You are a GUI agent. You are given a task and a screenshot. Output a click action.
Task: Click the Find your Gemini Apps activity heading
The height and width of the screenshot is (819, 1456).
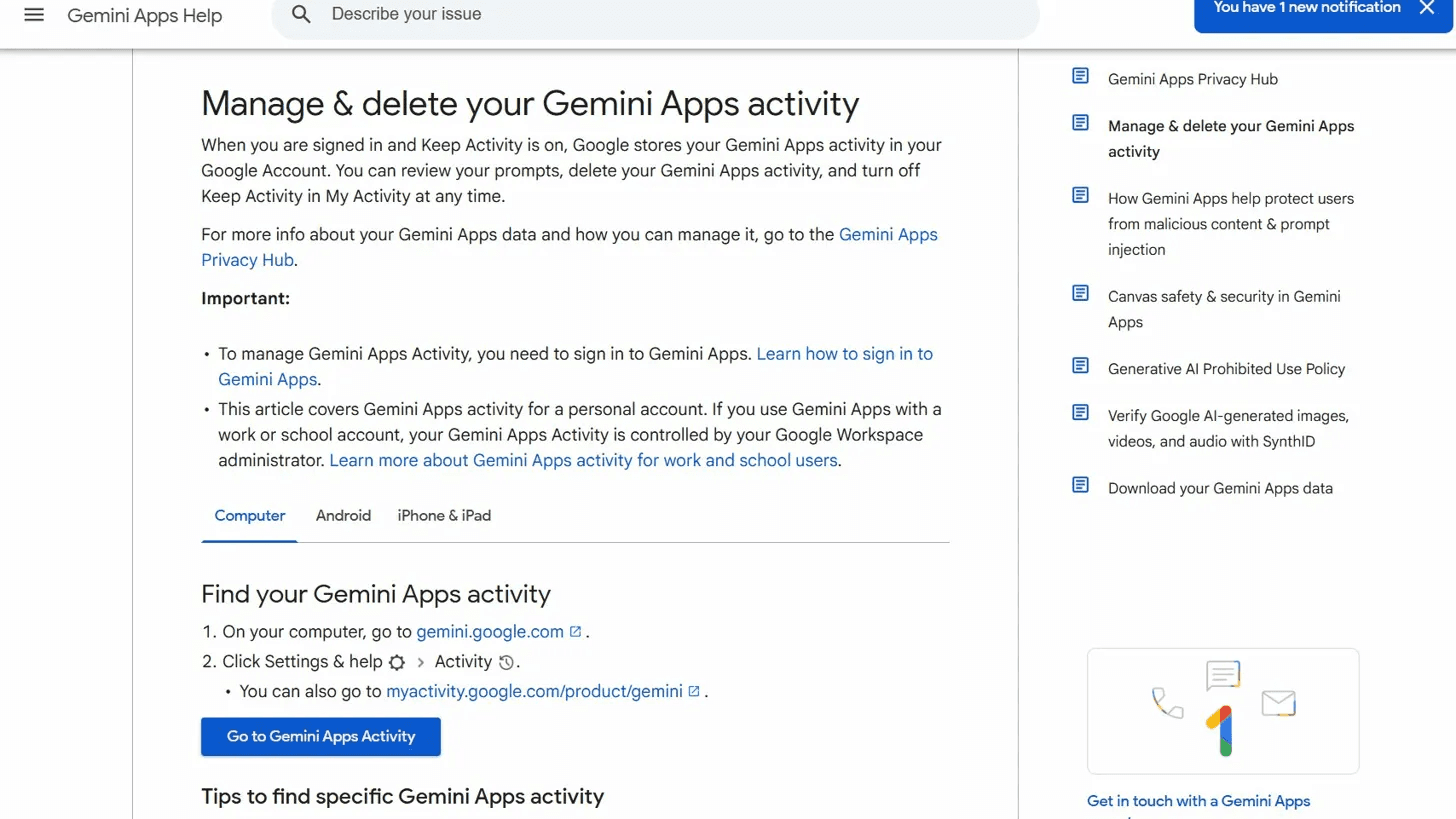376,594
